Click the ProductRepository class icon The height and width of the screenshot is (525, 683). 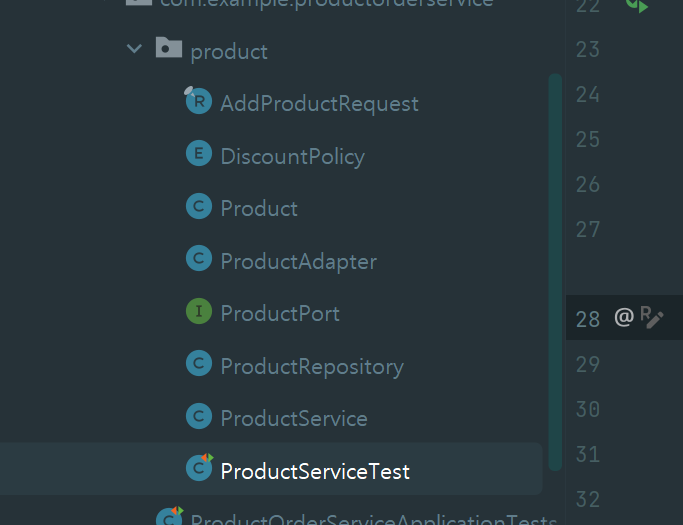click(199, 363)
